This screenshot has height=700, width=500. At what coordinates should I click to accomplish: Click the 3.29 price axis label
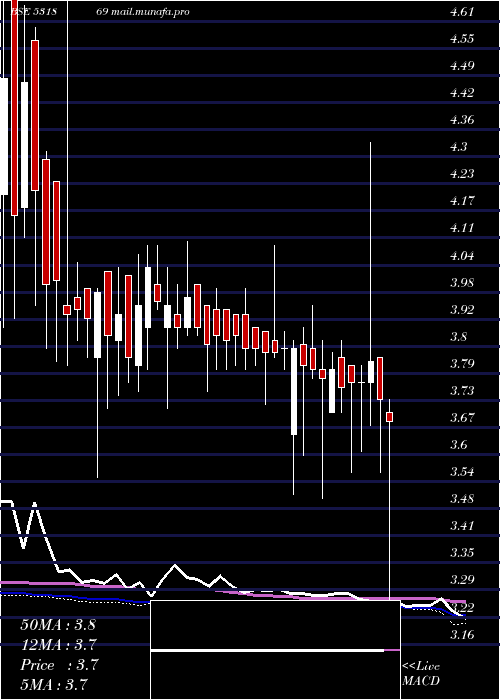pyautogui.click(x=462, y=580)
